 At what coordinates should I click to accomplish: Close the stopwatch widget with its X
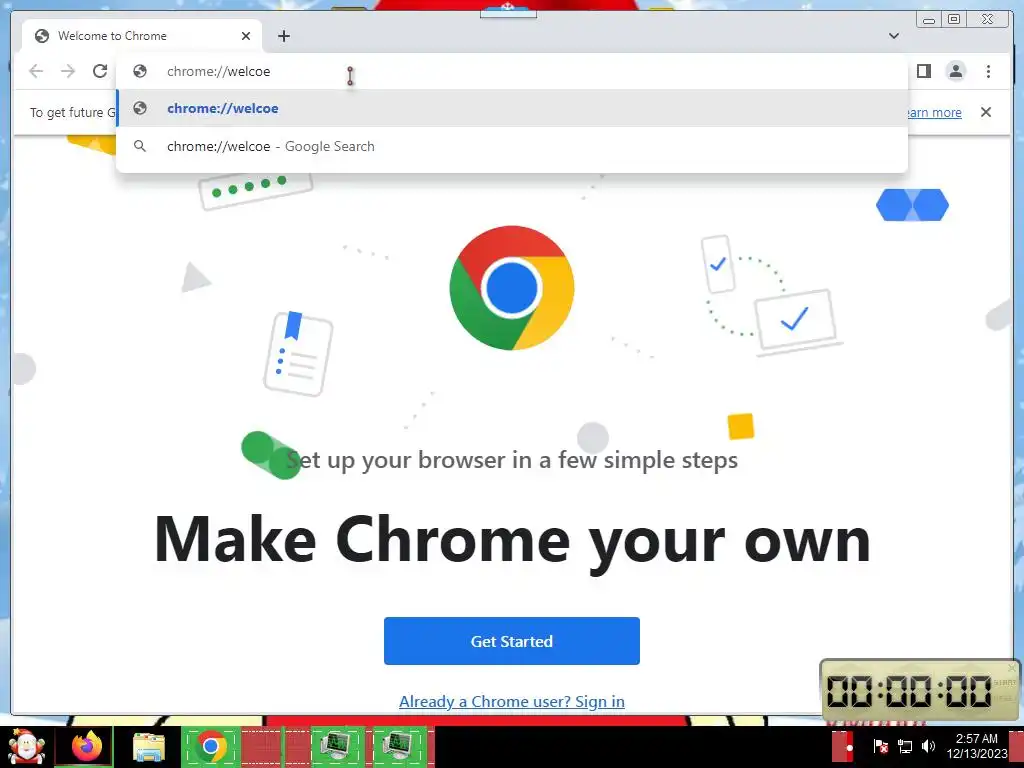coord(1012,667)
